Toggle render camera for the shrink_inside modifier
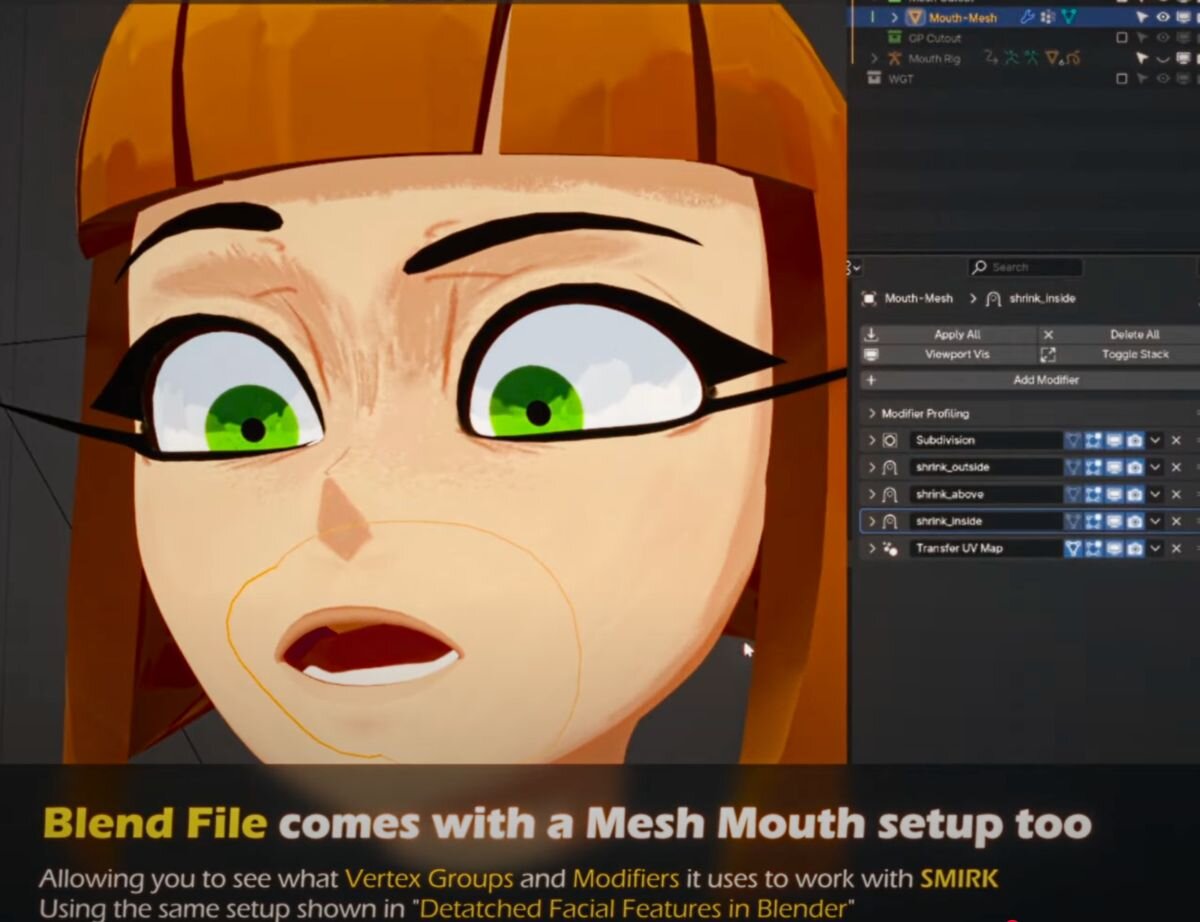Image resolution: width=1200 pixels, height=922 pixels. pos(1135,521)
